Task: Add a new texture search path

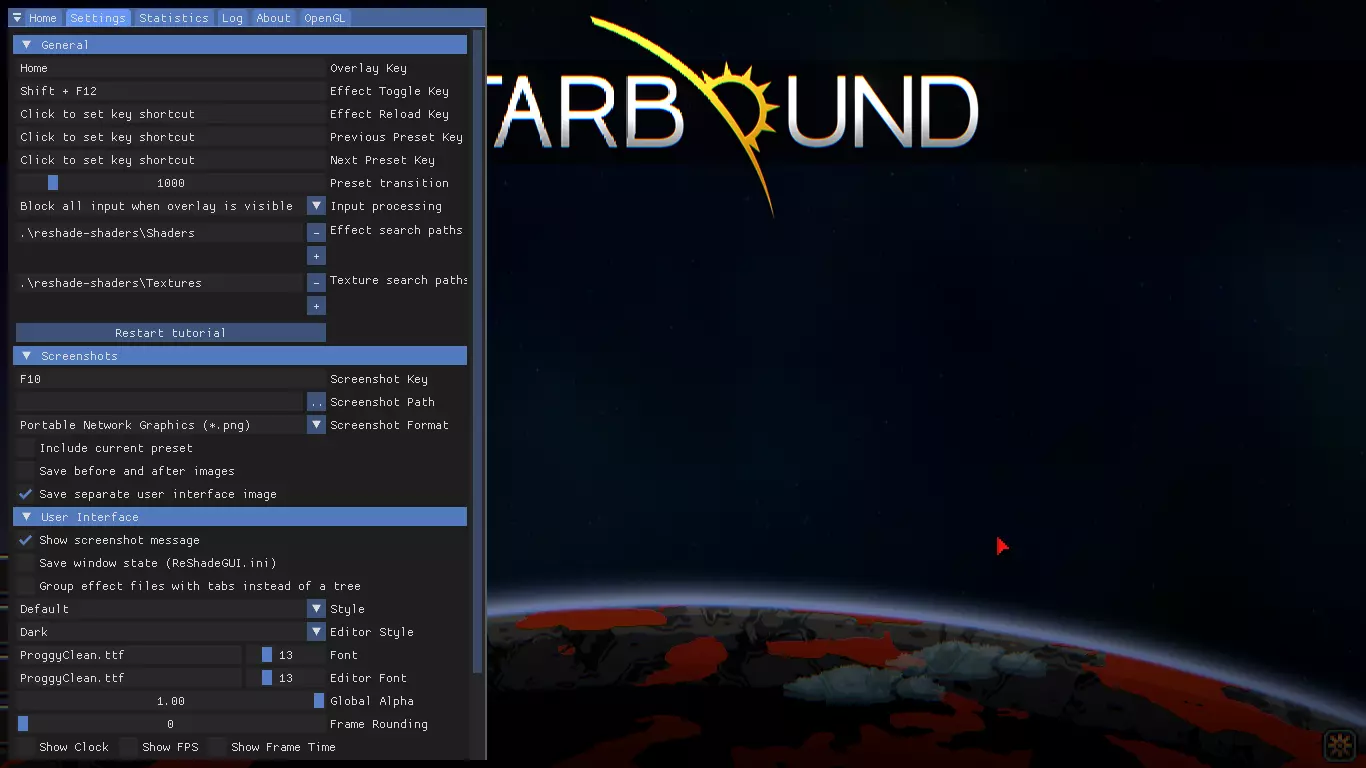Action: [x=316, y=306]
